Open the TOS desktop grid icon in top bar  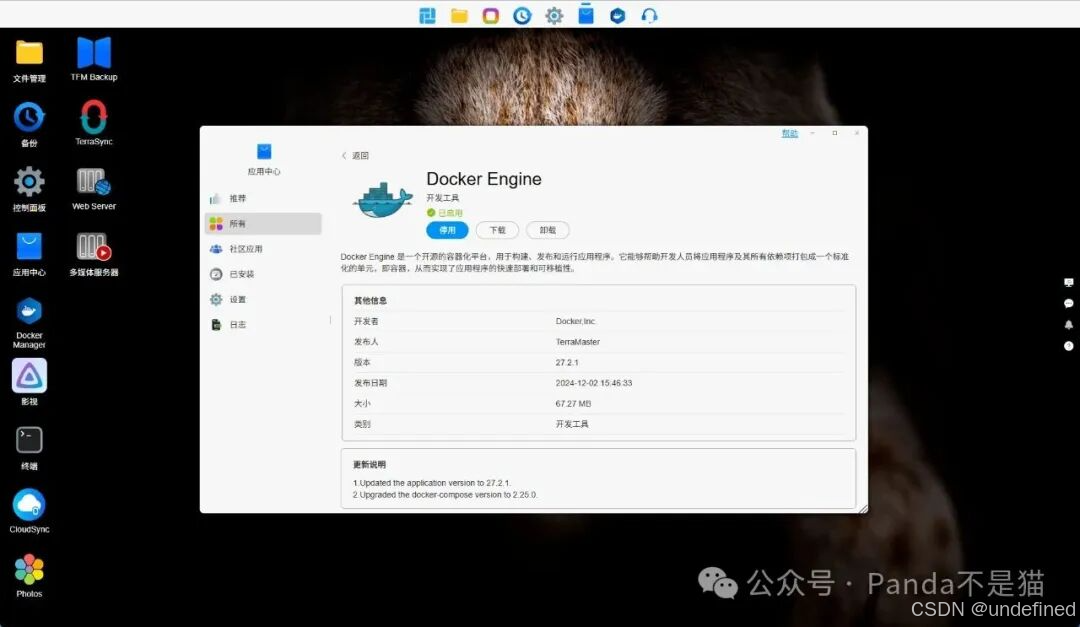427,15
